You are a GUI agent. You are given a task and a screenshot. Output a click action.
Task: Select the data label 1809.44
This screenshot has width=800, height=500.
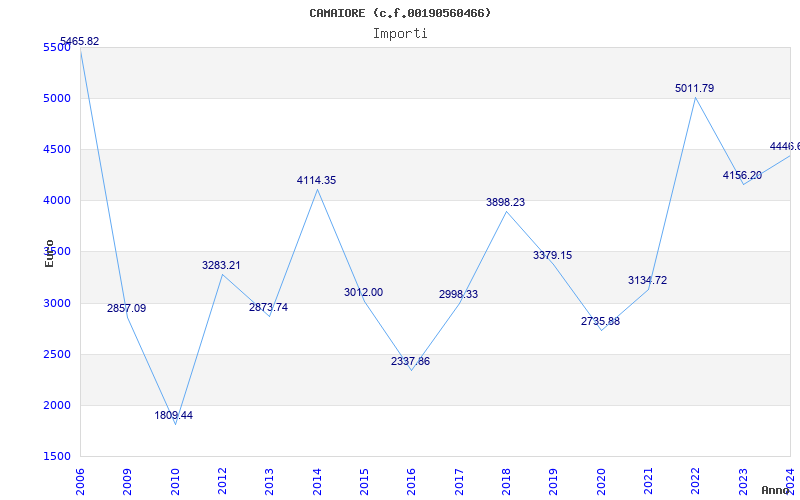point(173,415)
